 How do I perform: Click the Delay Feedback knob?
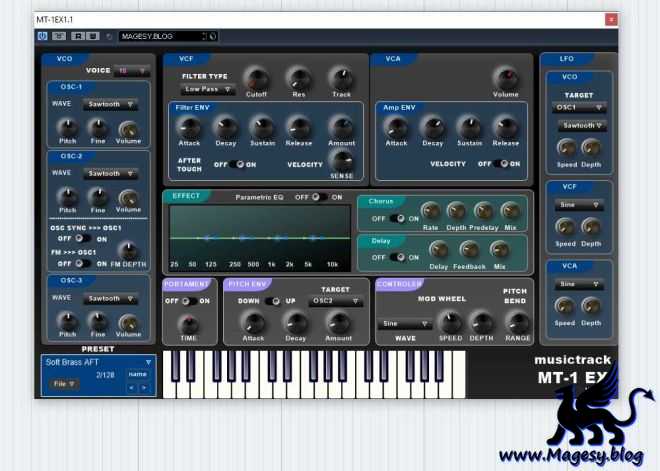[469, 250]
